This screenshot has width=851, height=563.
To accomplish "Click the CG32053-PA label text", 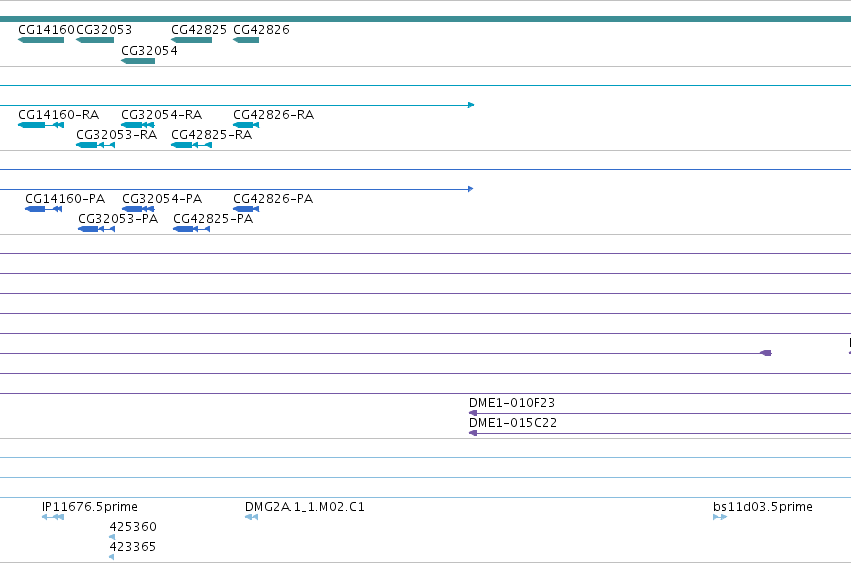I will coord(118,219).
